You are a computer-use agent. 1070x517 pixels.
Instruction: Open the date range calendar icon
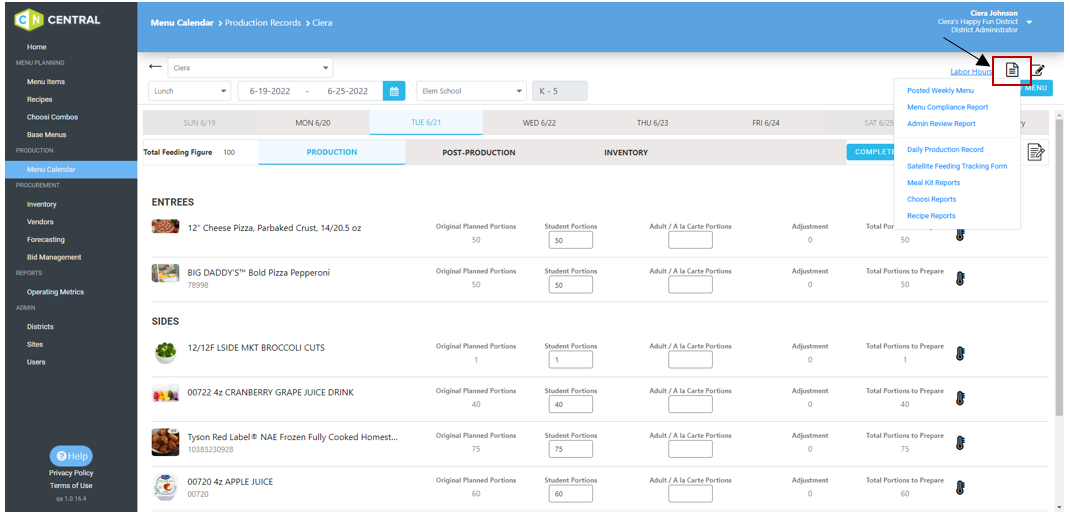click(x=394, y=91)
